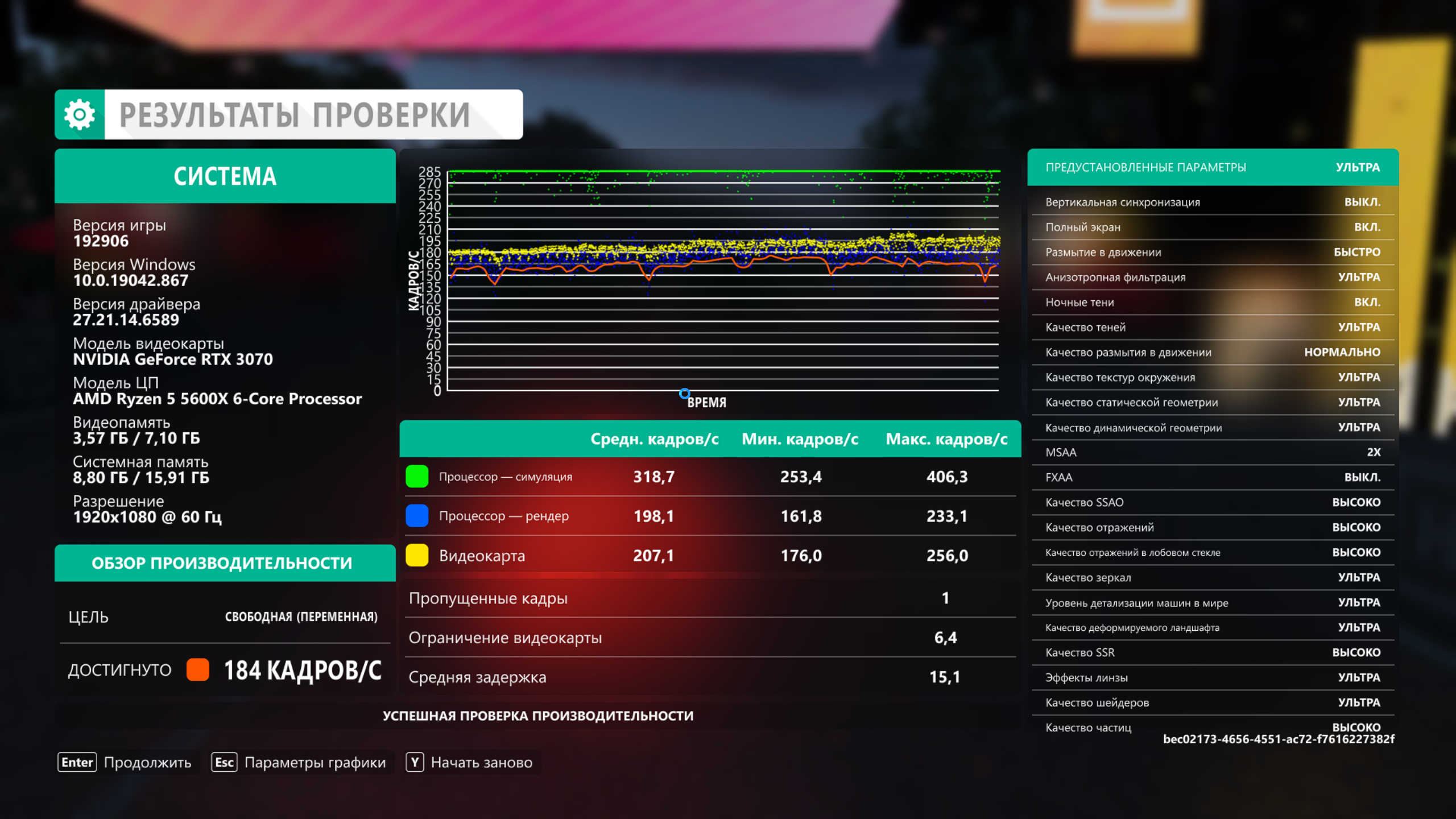This screenshot has height=819, width=1456.
Task: Select the MSAA 2X setting row
Action: (1213, 453)
